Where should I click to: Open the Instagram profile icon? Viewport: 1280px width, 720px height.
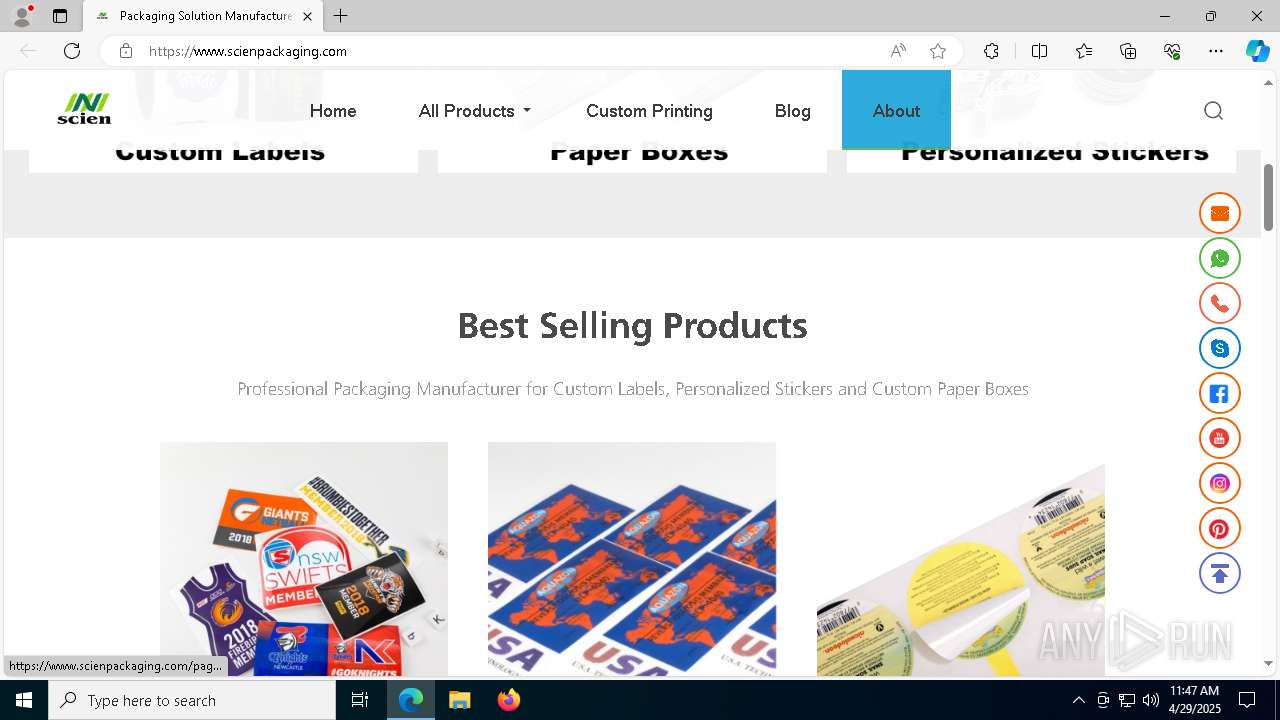point(1220,483)
